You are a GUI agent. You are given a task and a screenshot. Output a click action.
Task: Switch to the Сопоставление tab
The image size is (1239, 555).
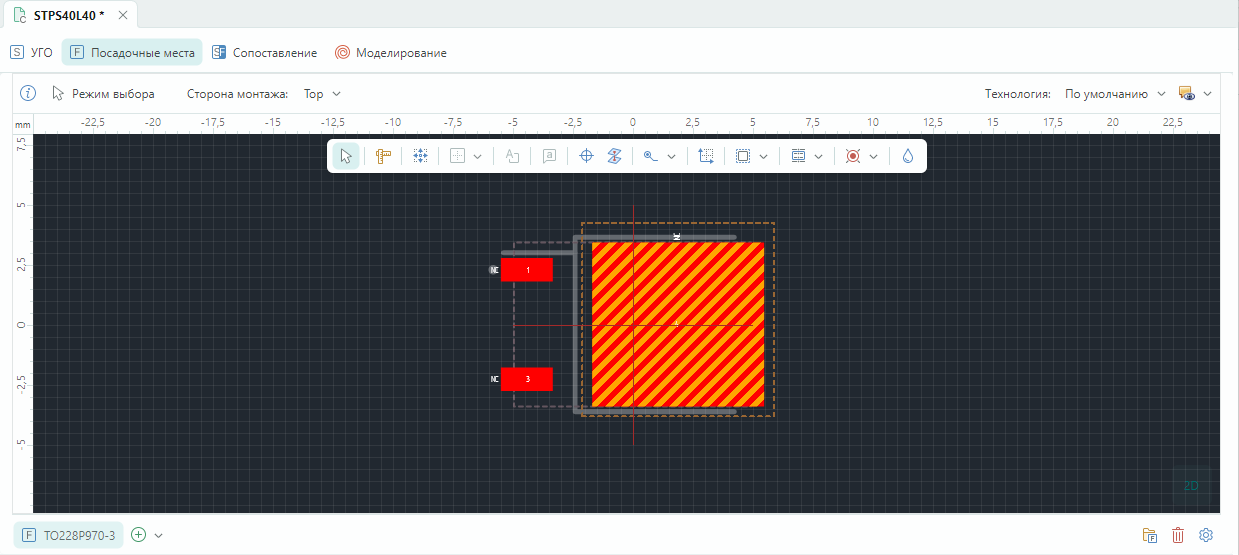point(264,53)
